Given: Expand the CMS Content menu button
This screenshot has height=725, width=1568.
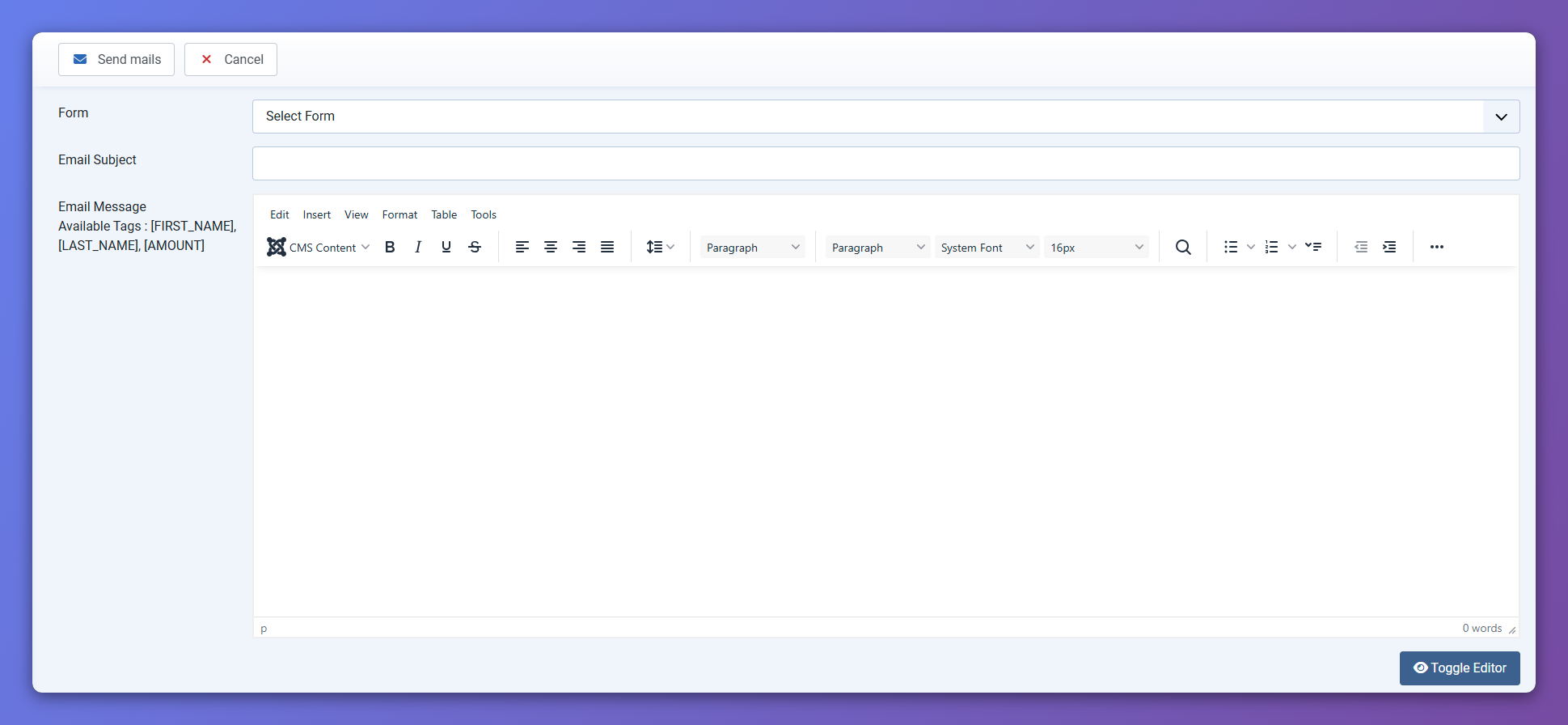Looking at the screenshot, I should [x=319, y=248].
